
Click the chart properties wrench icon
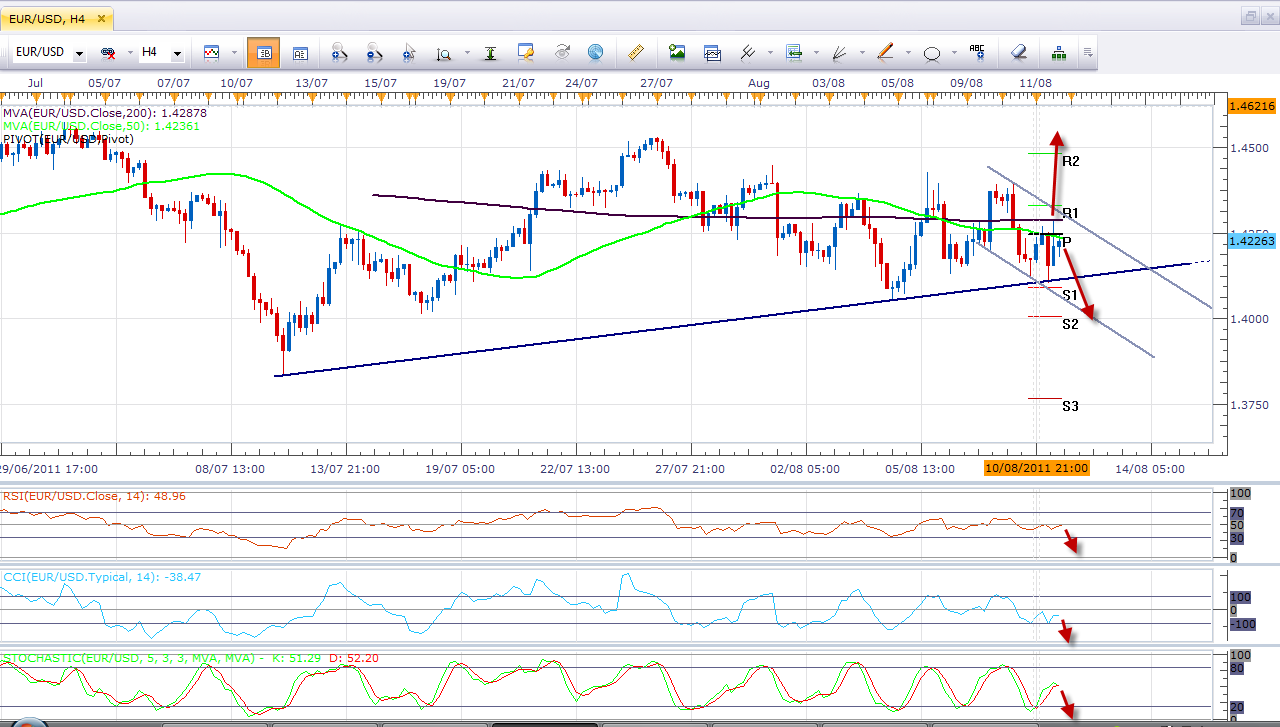526,52
